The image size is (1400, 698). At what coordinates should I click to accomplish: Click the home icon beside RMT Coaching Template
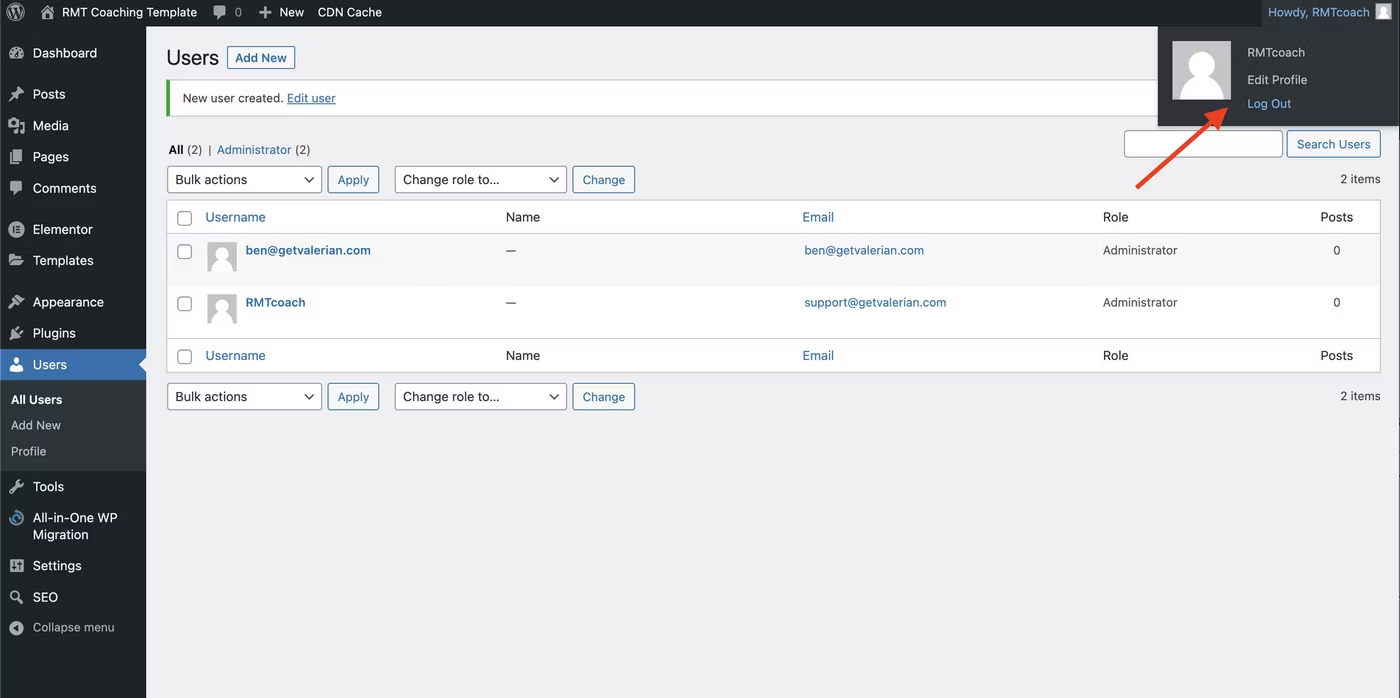coord(47,13)
